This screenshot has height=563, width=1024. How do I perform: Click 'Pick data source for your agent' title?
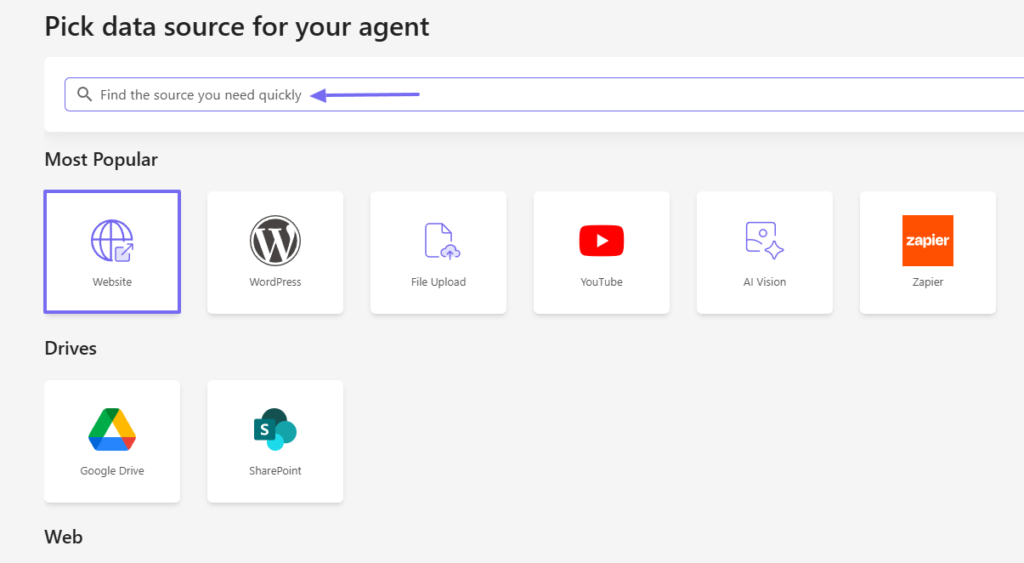tap(236, 27)
